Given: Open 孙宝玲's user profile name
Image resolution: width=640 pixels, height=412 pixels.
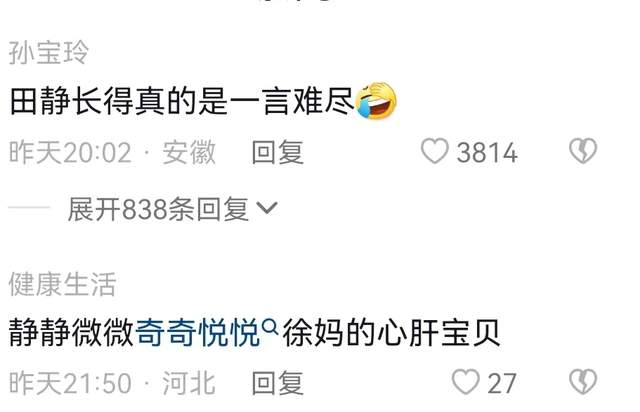Looking at the screenshot, I should point(49,52).
